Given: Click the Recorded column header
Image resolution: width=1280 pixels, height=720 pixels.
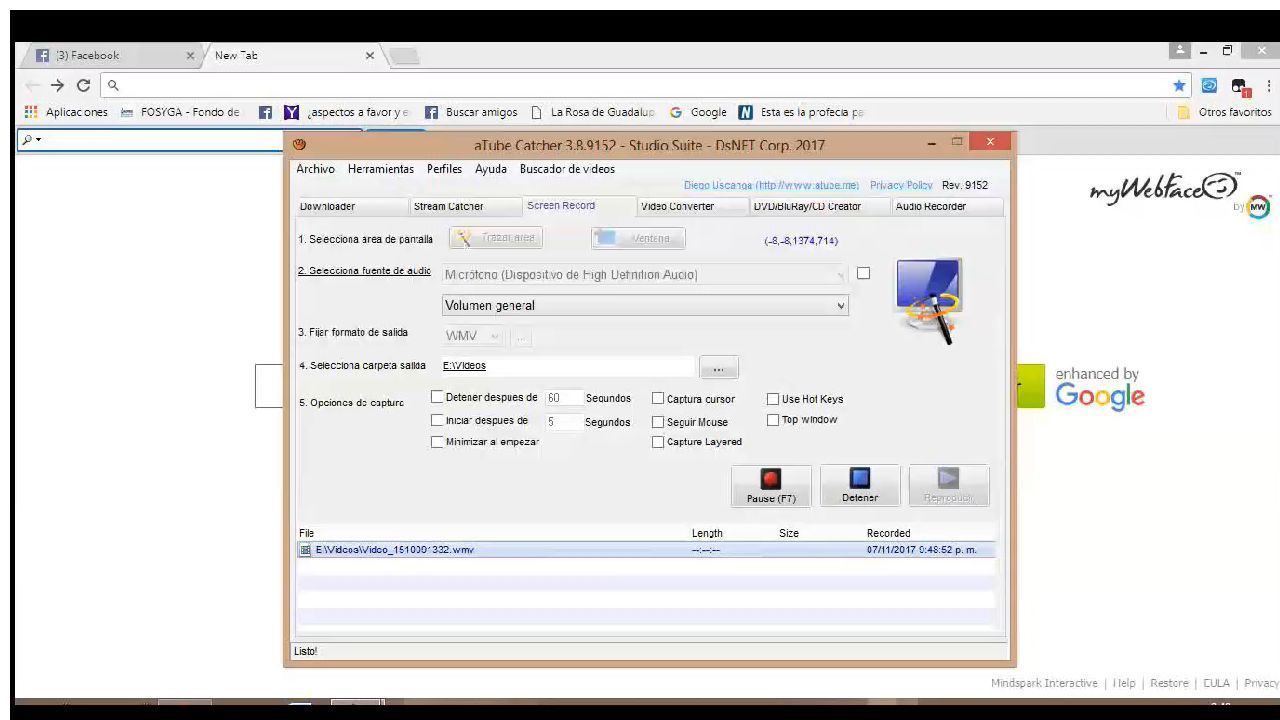Looking at the screenshot, I should pos(888,533).
